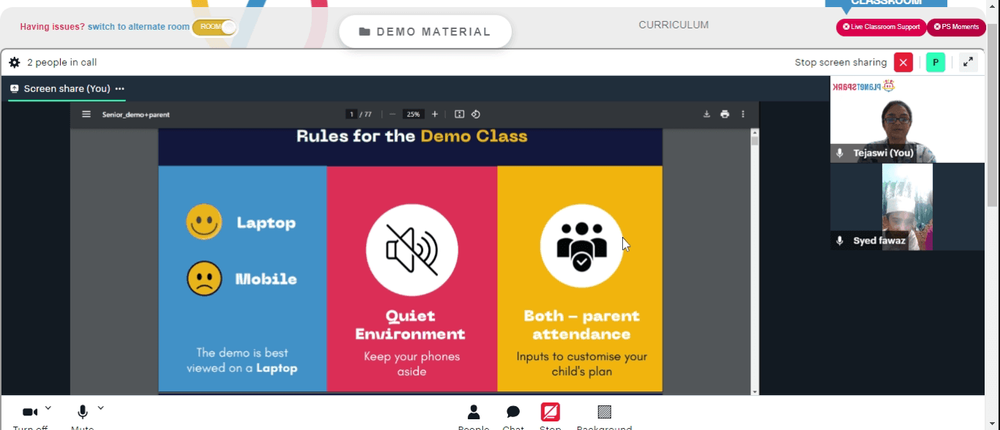
Task: Select the Screen share (You) tab
Action: pos(67,89)
